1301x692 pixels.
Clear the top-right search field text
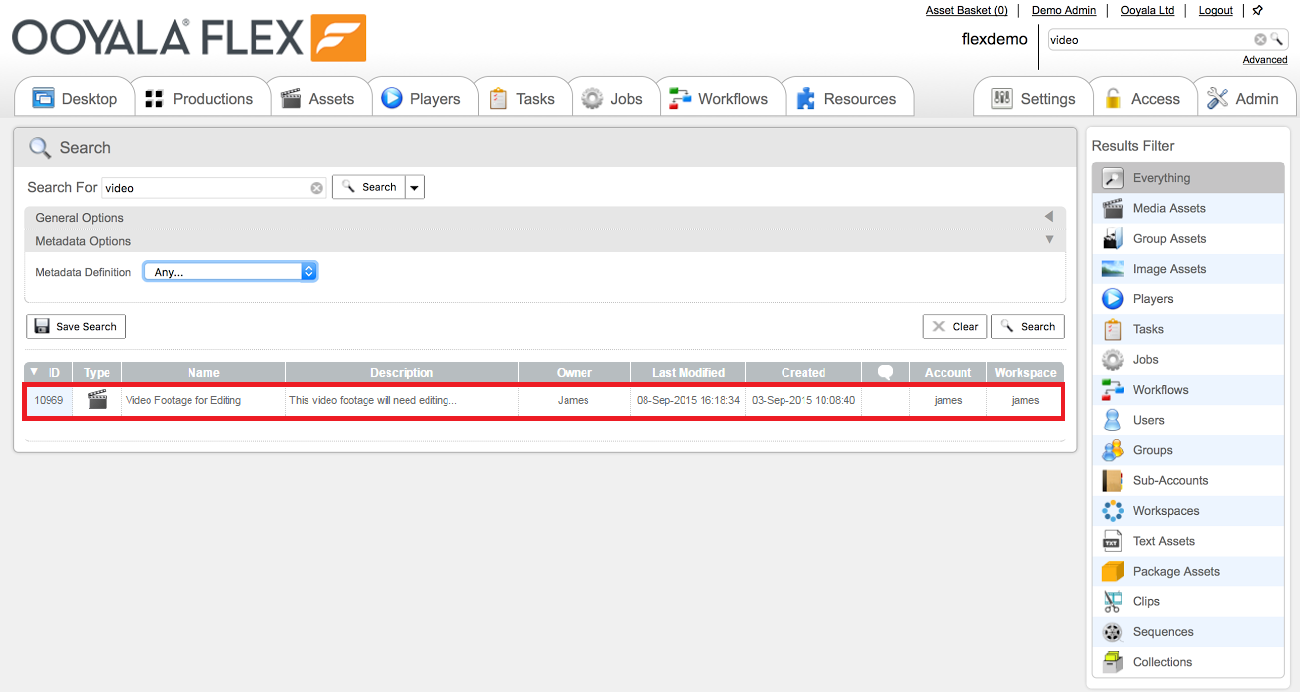point(1260,40)
